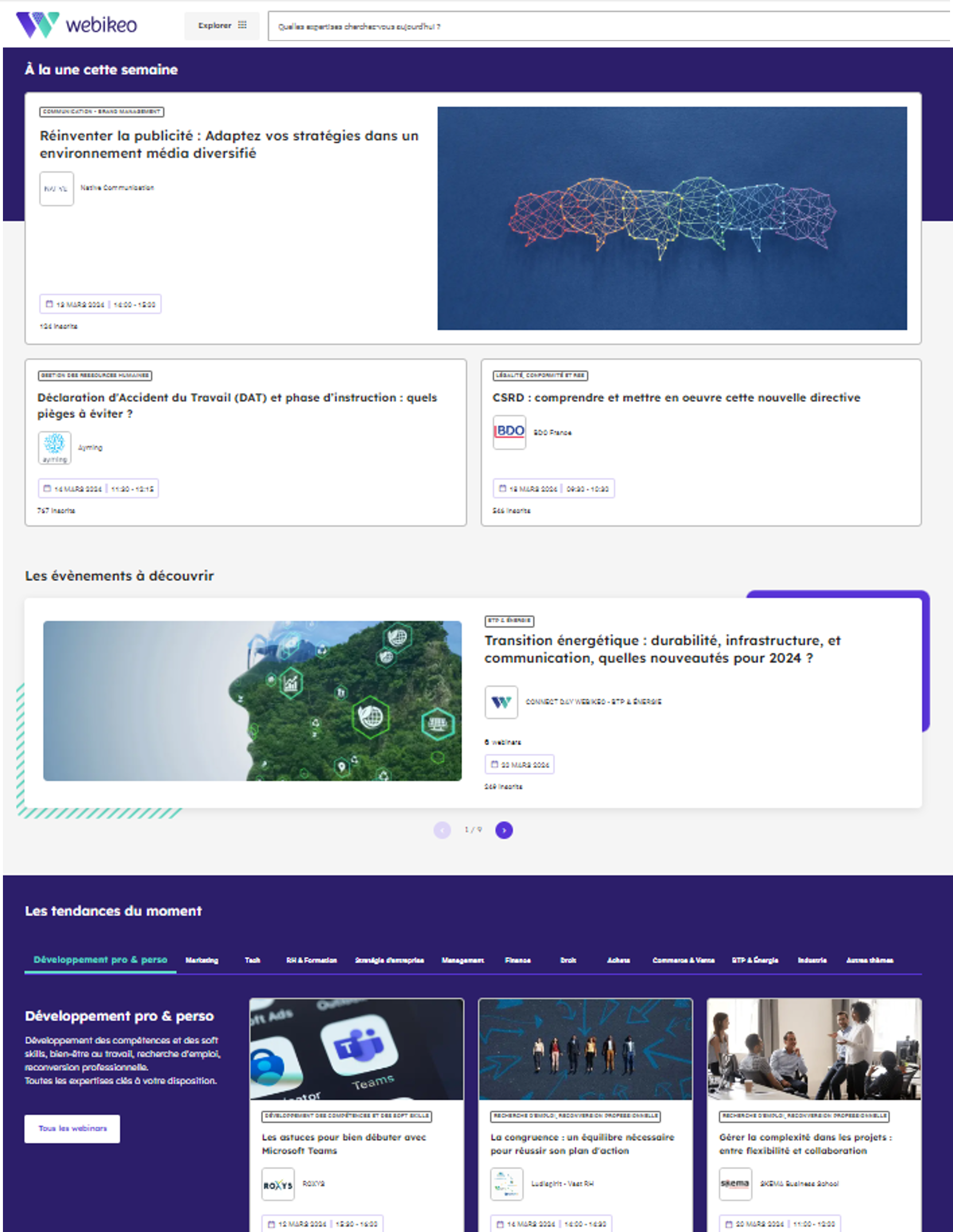Image resolution: width=953 pixels, height=1232 pixels.
Task: Click the ROXYS company logo
Action: click(278, 1184)
